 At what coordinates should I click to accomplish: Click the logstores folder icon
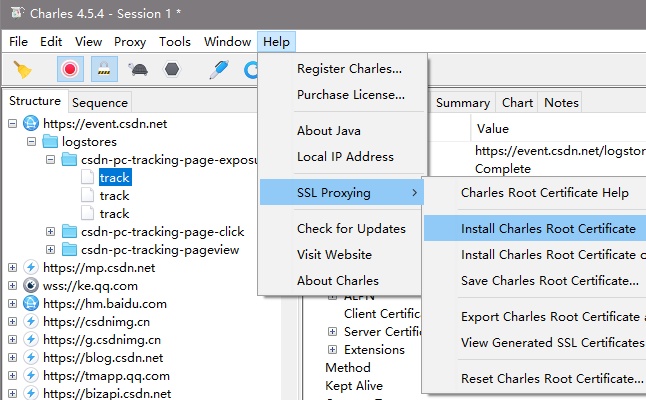click(x=50, y=141)
